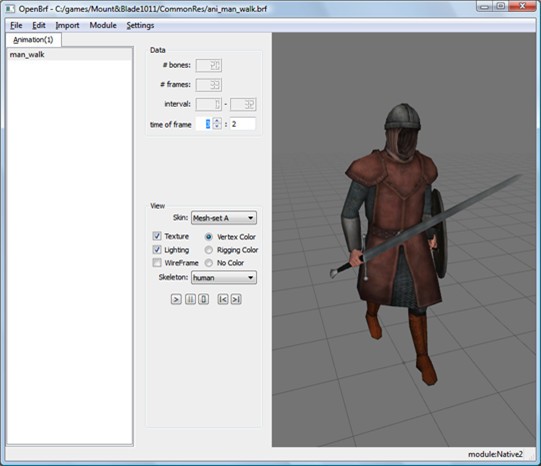
Task: Select Rigging Color radio option
Action: click(x=208, y=250)
